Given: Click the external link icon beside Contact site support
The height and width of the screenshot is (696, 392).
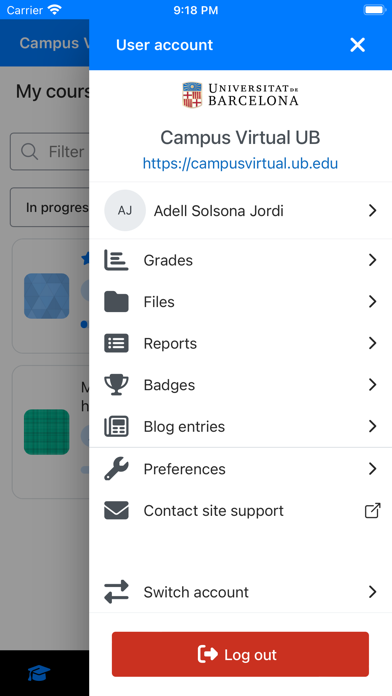Looking at the screenshot, I should pyautogui.click(x=372, y=510).
